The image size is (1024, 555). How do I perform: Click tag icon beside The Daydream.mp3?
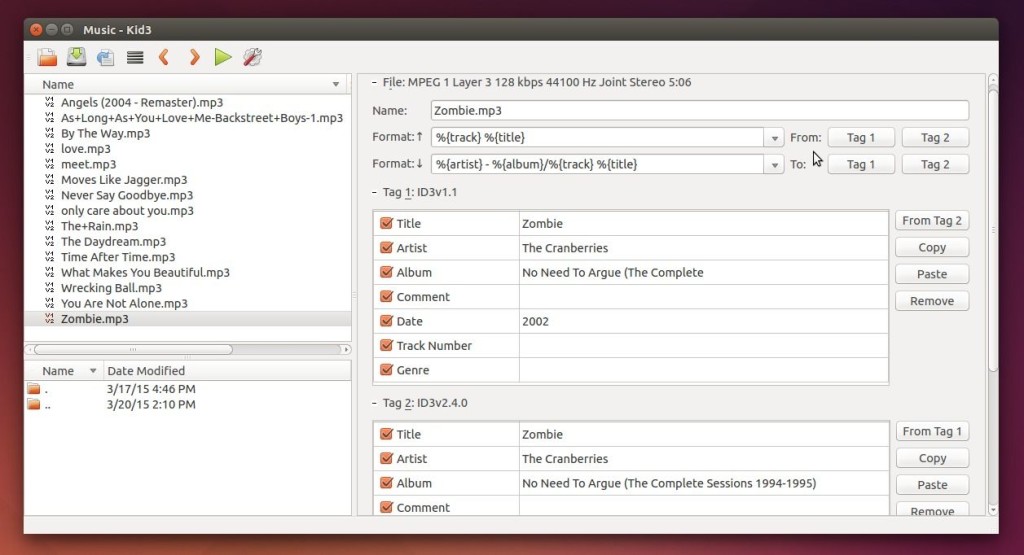50,241
